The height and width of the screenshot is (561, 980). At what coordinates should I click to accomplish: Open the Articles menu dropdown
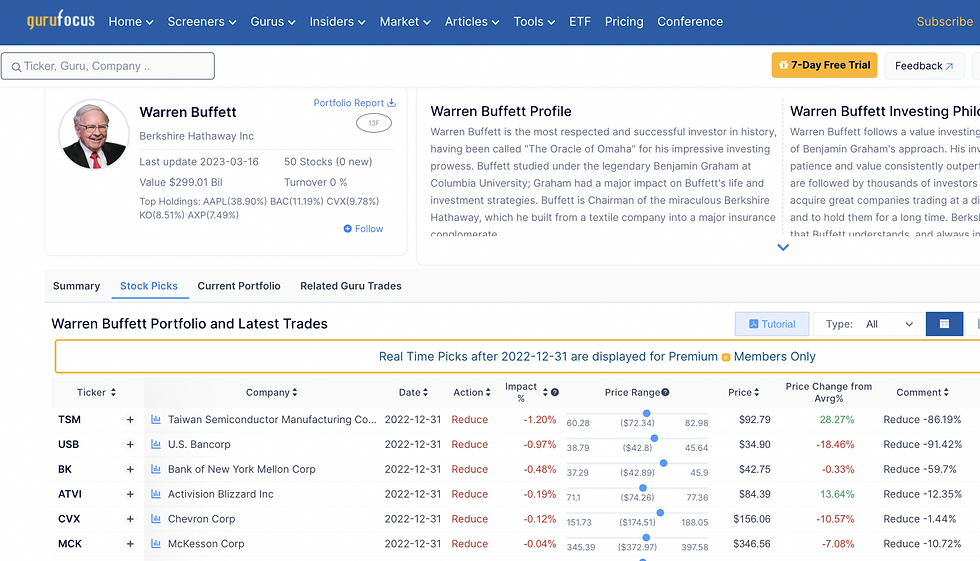click(472, 22)
